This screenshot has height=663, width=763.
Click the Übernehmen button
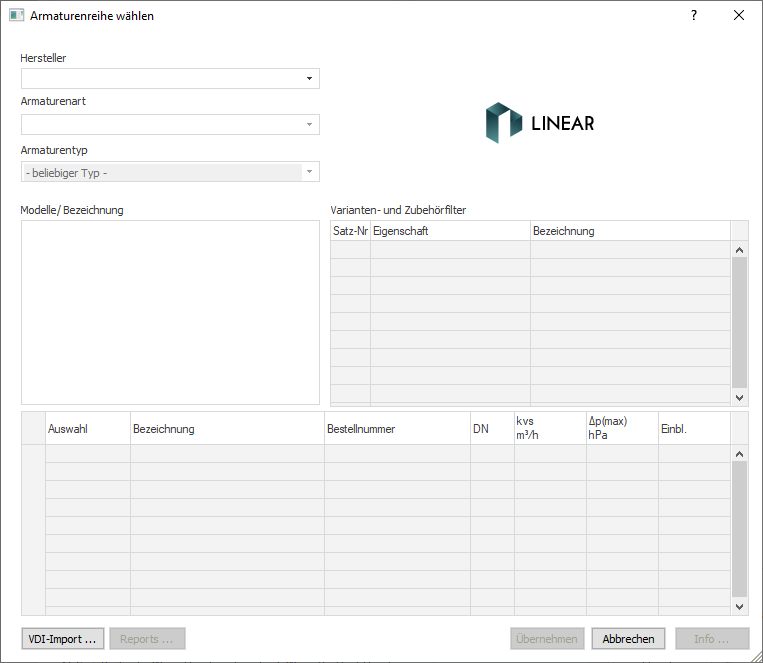coord(547,639)
